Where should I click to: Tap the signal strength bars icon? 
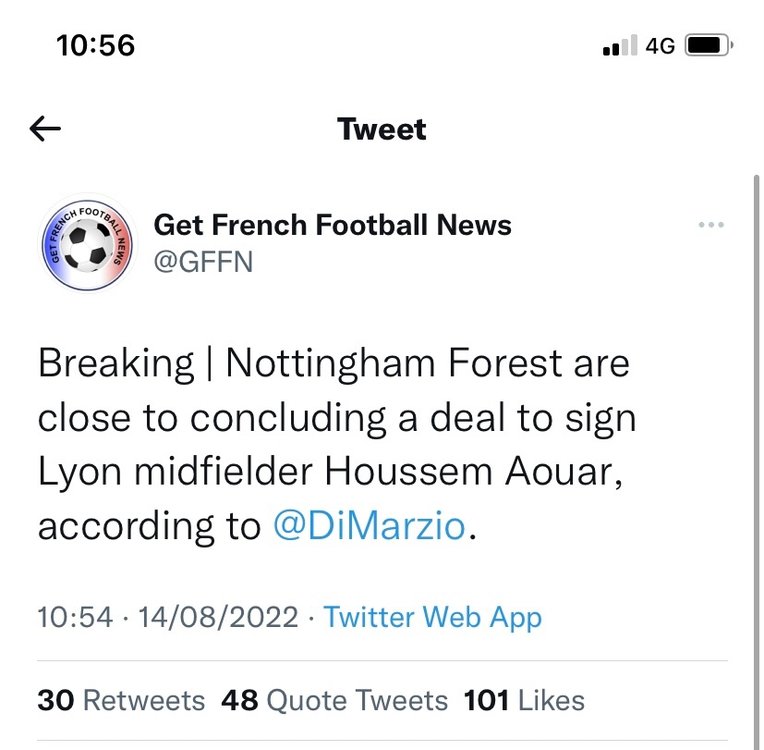(620, 45)
